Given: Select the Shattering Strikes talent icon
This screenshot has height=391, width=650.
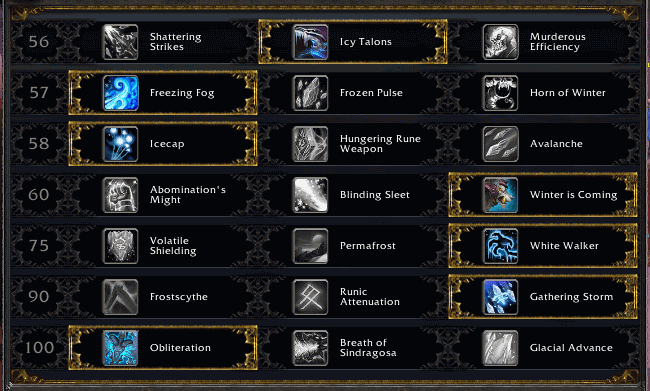Looking at the screenshot, I should click(x=120, y=42).
